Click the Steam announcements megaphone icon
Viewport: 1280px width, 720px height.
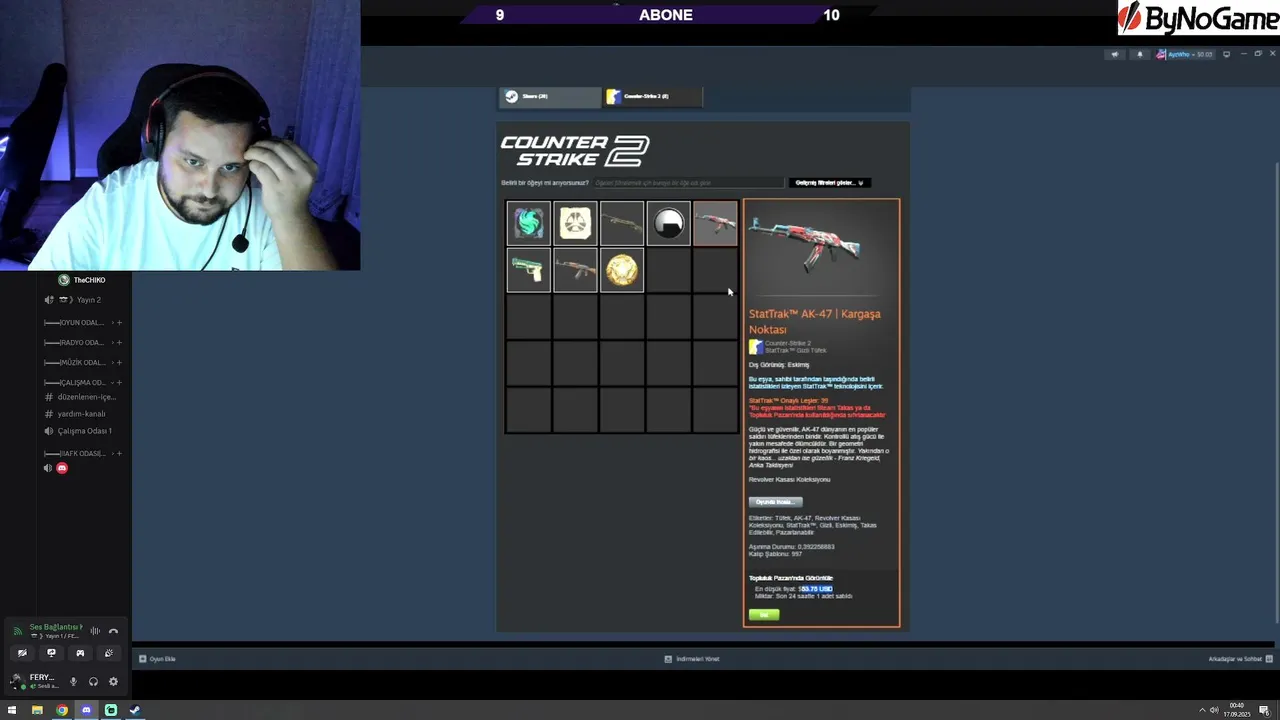tap(1115, 54)
